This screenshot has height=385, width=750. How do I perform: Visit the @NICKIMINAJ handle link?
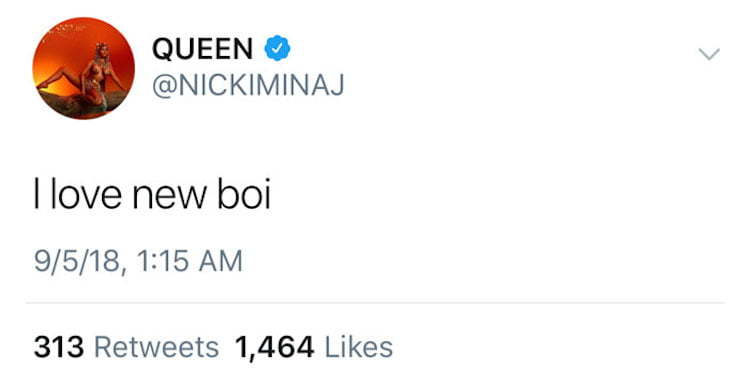pos(248,86)
